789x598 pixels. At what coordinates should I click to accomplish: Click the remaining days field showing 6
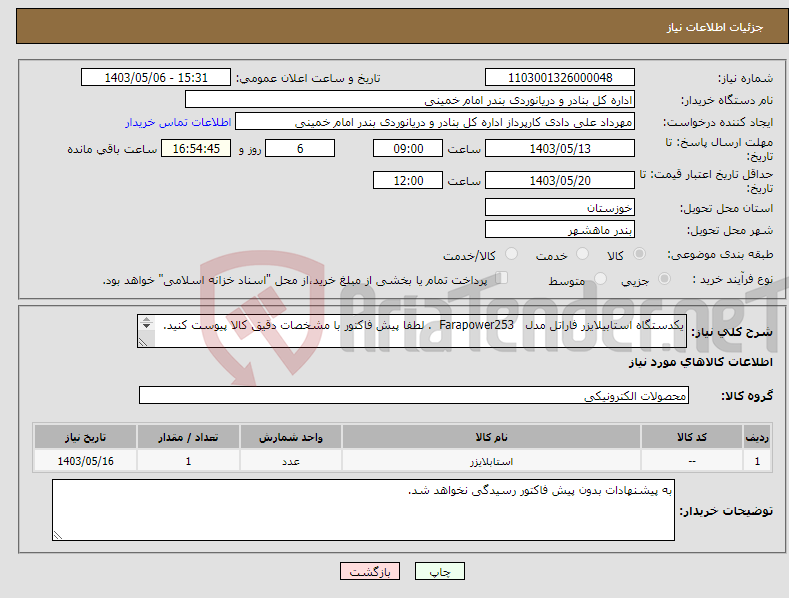(300, 148)
